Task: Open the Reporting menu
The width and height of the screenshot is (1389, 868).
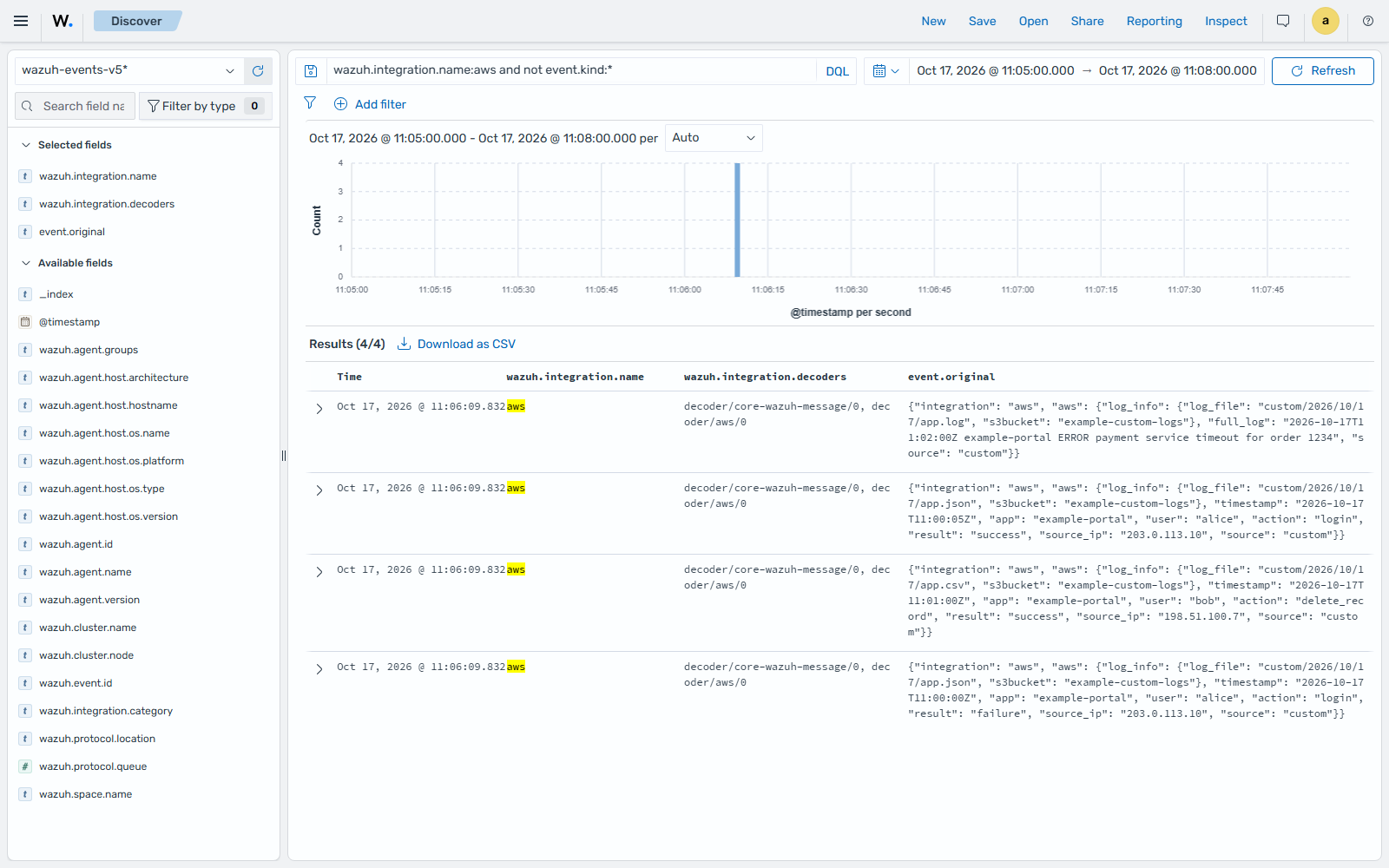Action: click(1154, 21)
